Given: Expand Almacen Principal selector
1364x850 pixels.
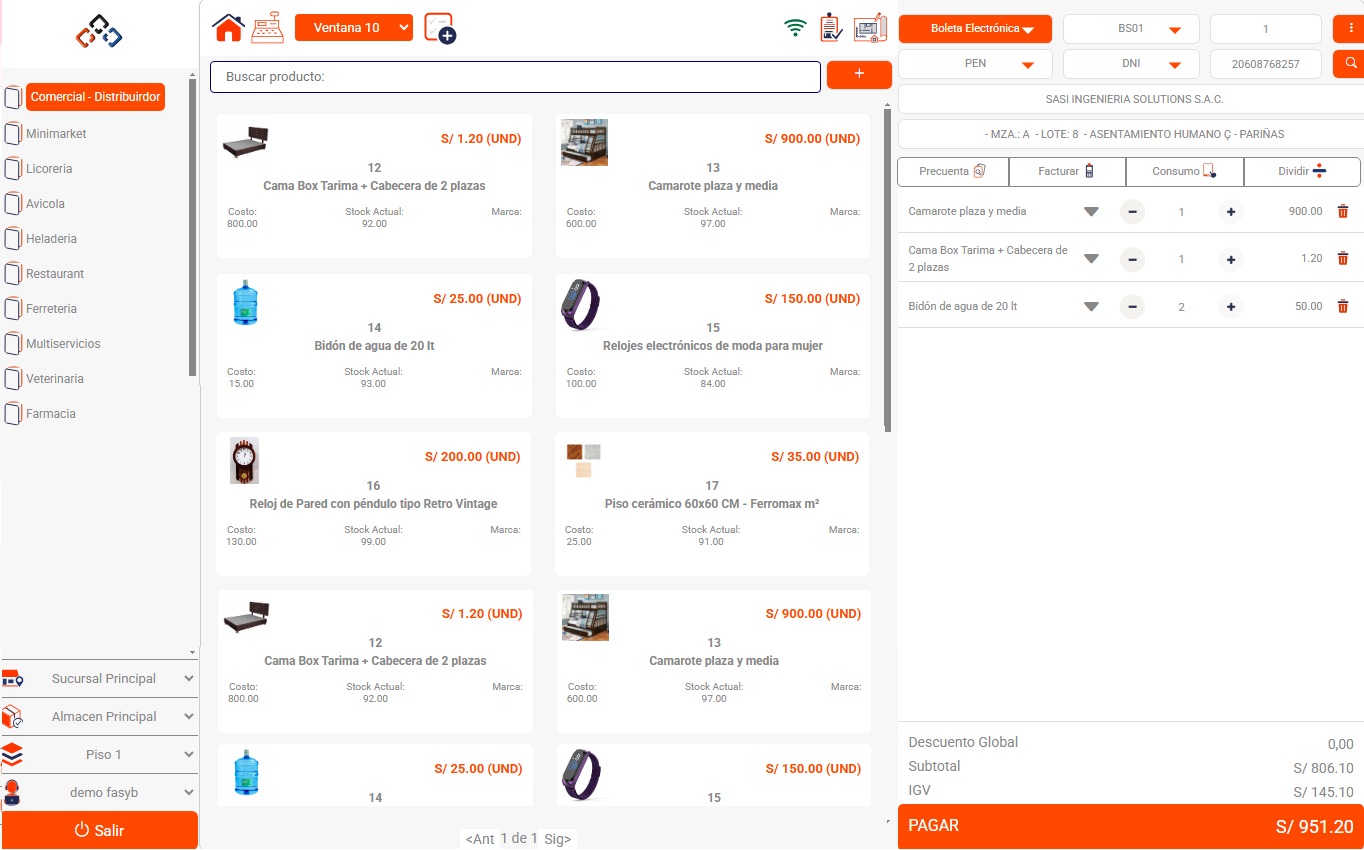Looking at the screenshot, I should pos(100,716).
